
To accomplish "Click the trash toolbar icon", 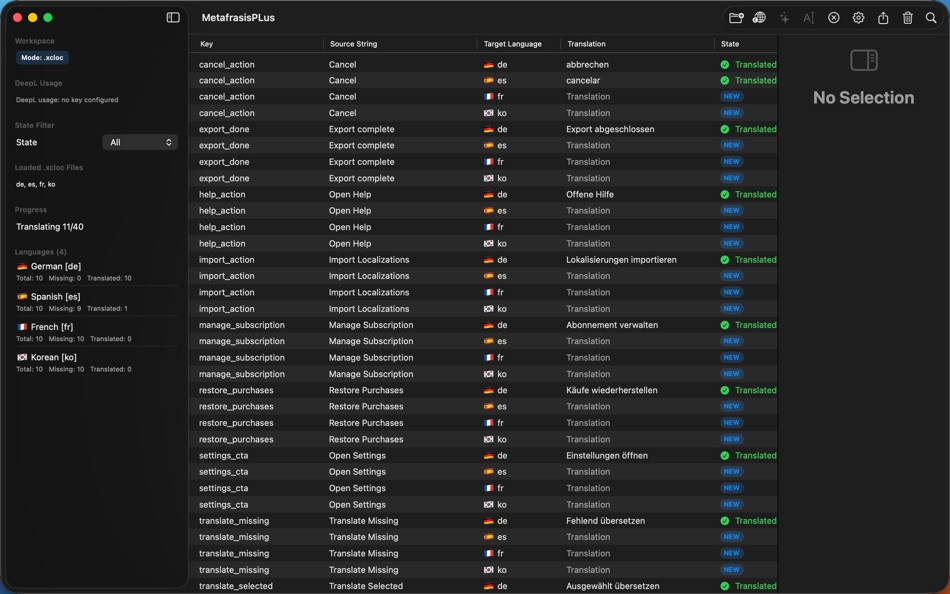I will coord(908,18).
